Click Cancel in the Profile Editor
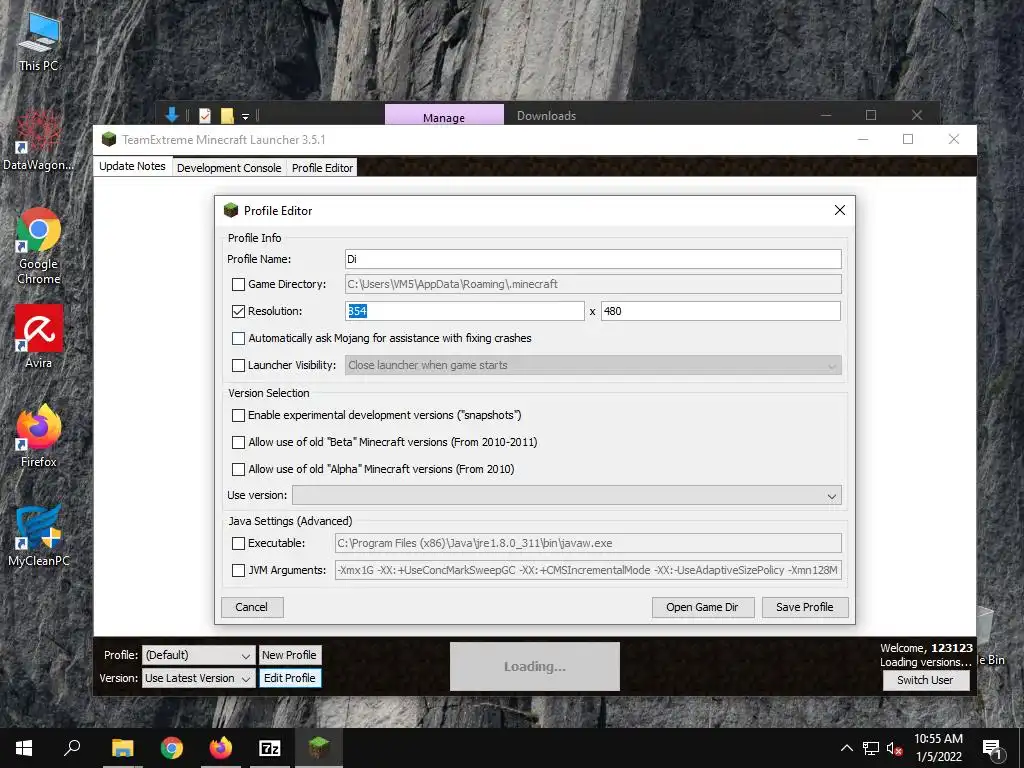Image resolution: width=1024 pixels, height=768 pixels. coord(251,607)
